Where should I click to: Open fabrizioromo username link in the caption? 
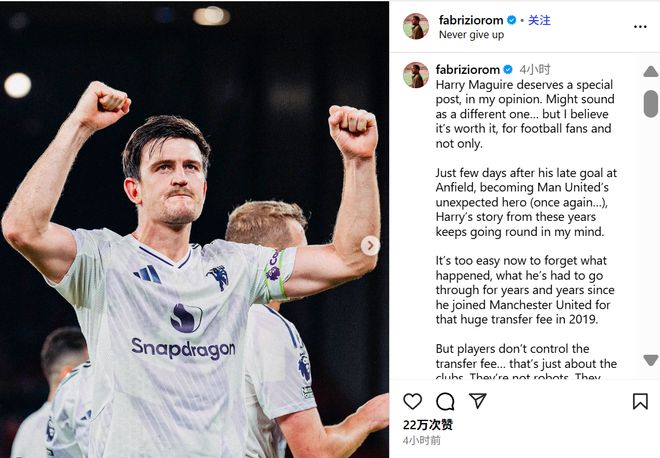[x=468, y=70]
